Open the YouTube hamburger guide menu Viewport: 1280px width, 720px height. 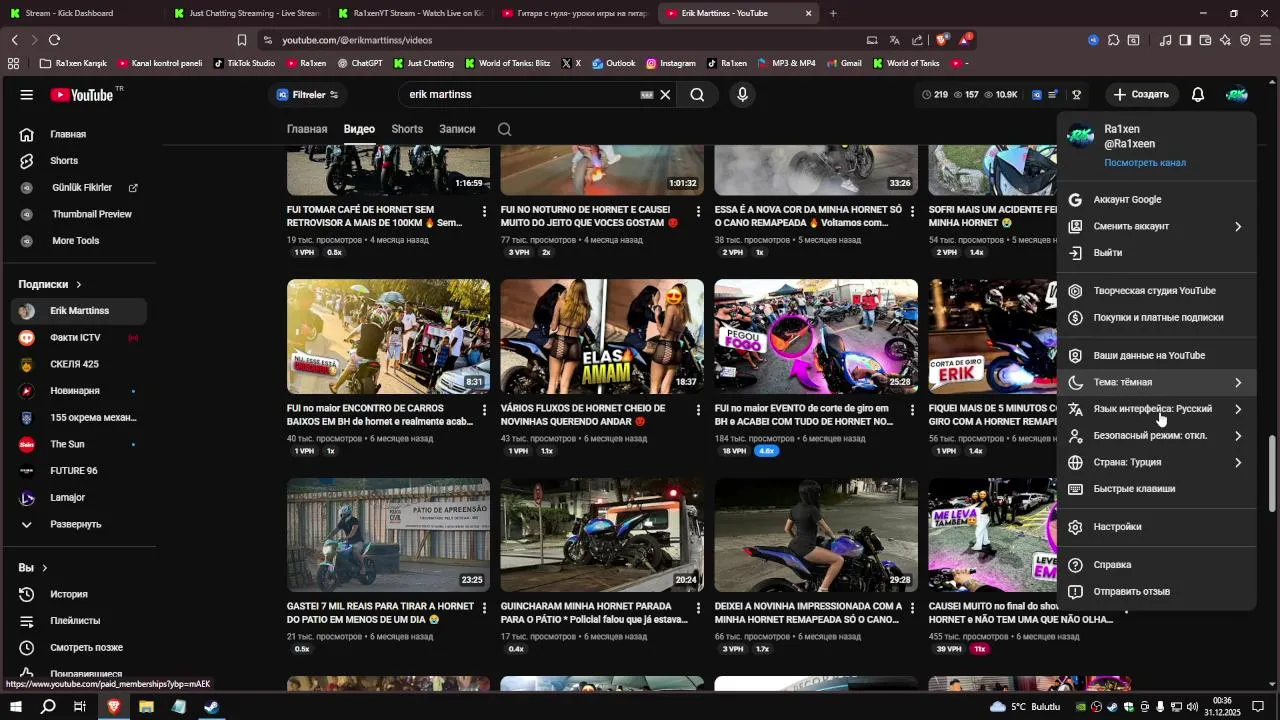click(27, 95)
